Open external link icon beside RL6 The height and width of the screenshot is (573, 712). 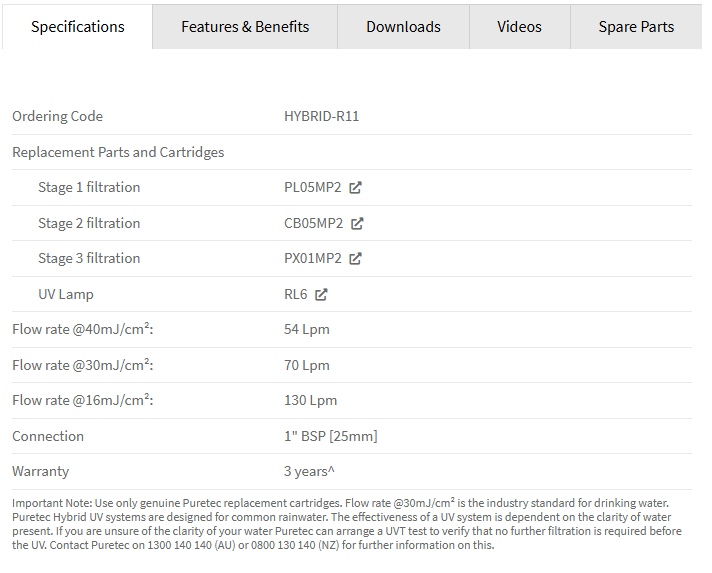pyautogui.click(x=321, y=294)
